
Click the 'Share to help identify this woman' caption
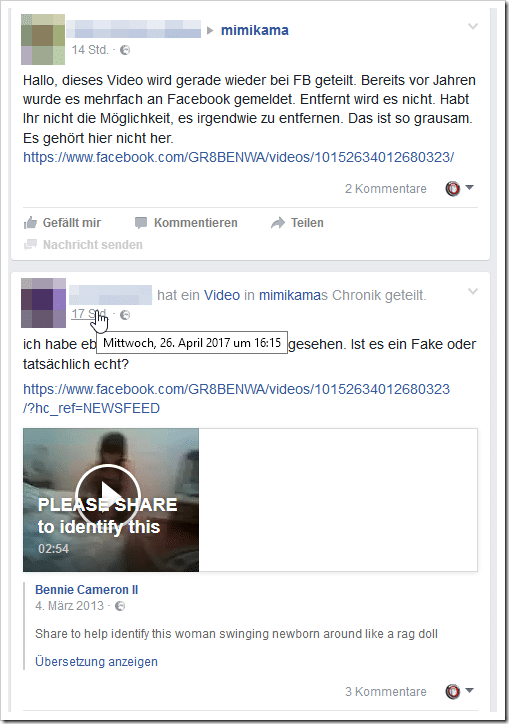[x=236, y=634]
